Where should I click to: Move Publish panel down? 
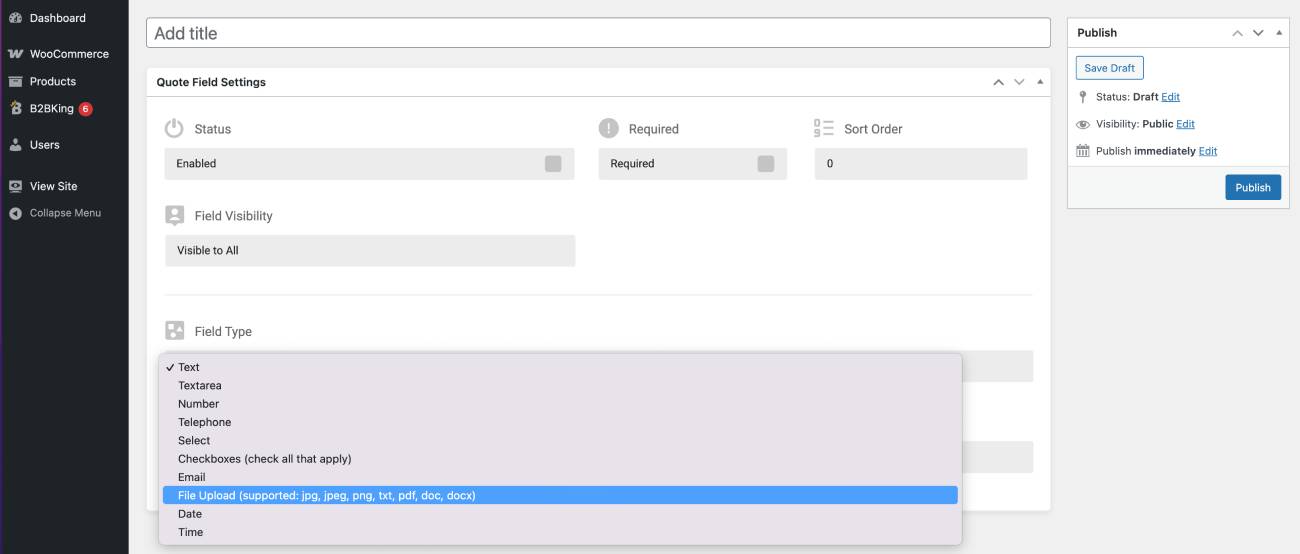(x=1258, y=33)
